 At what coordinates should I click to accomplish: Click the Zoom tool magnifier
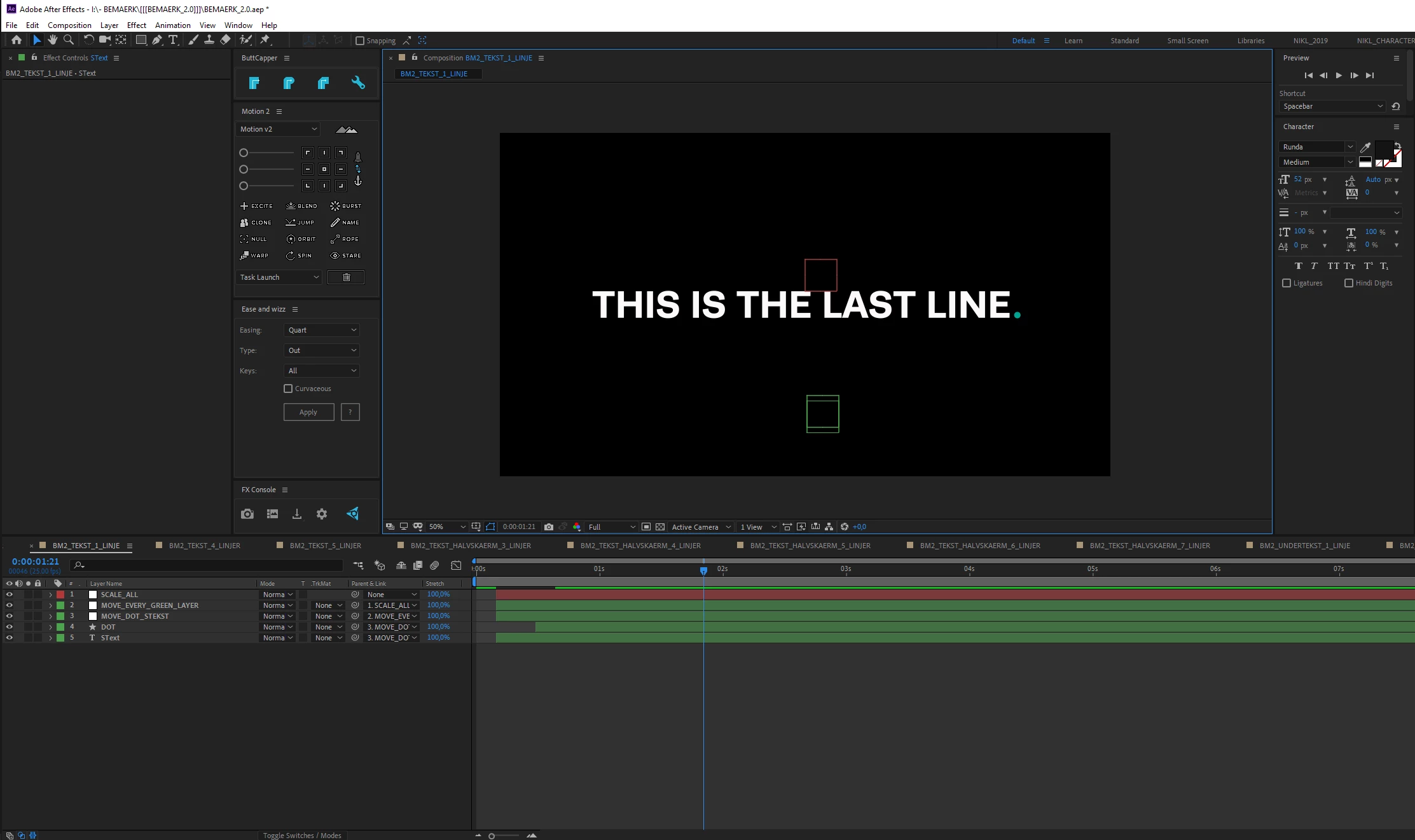[69, 40]
